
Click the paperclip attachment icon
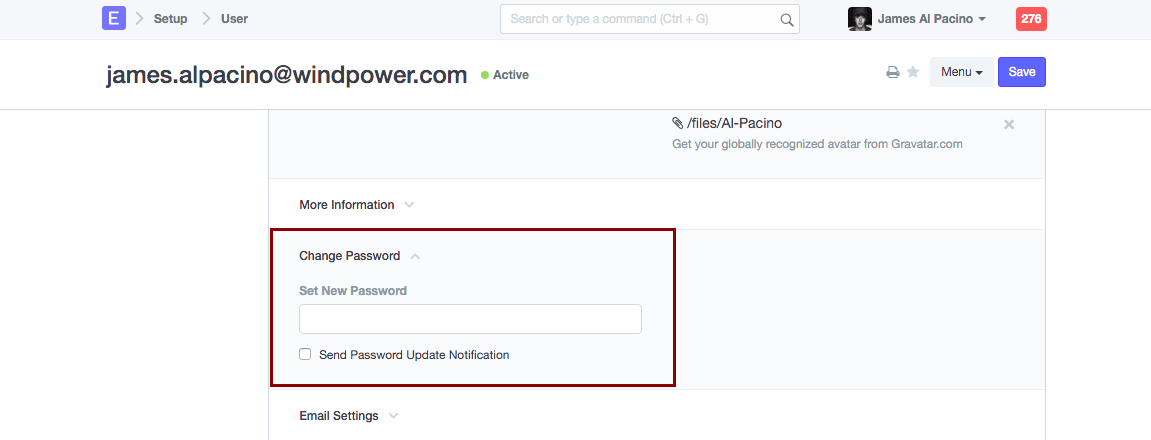click(678, 123)
